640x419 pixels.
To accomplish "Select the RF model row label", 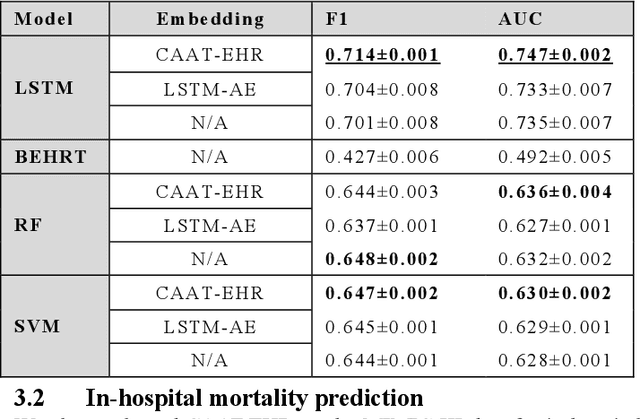I will coord(27,225).
